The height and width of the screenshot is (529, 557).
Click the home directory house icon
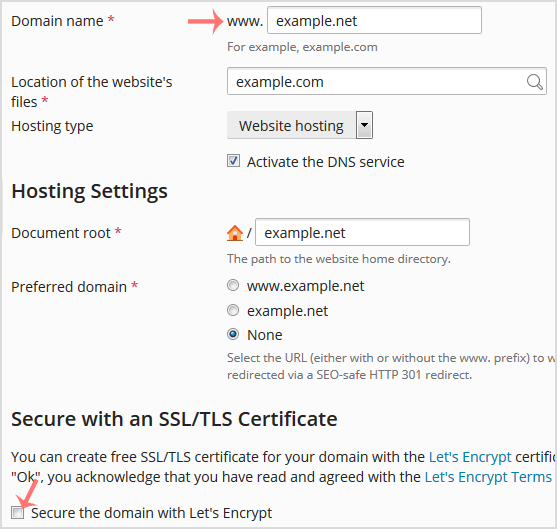(235, 233)
